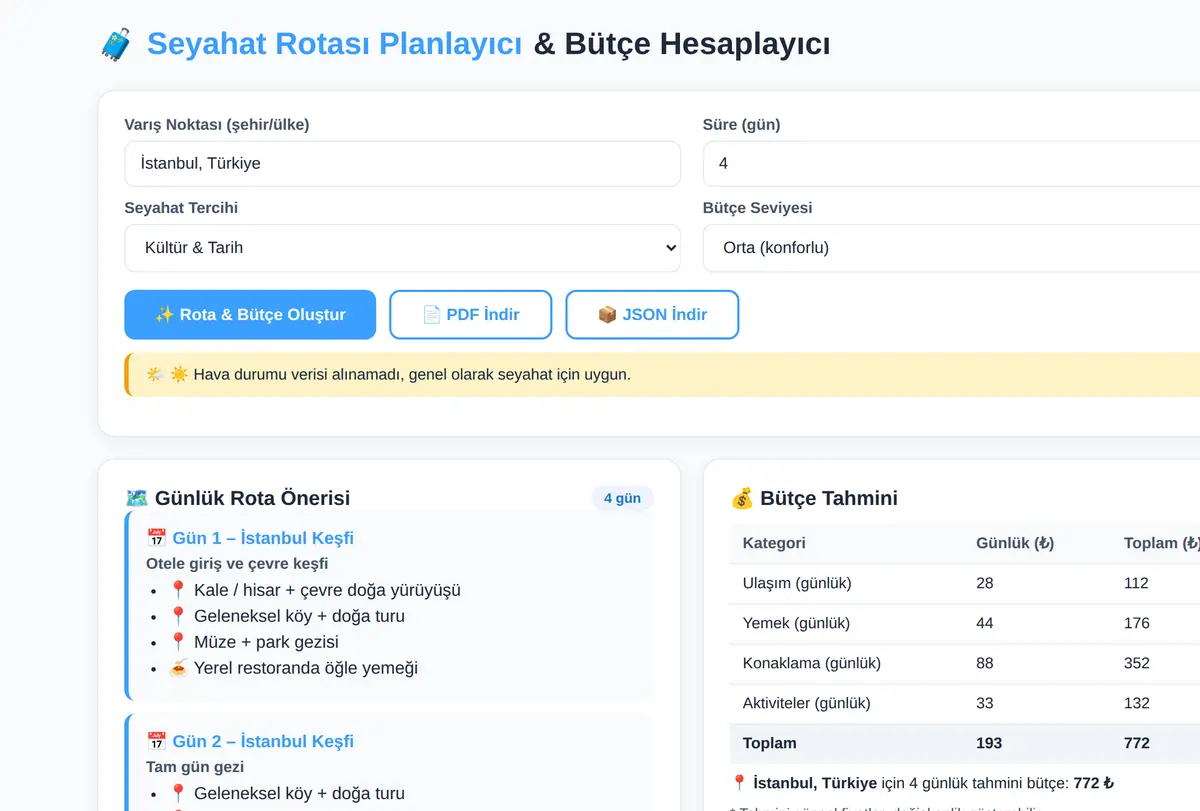Image resolution: width=1200 pixels, height=811 pixels.
Task: Click food icon beside 'Yerel restoranda öğle yemeği'
Action: click(178, 668)
